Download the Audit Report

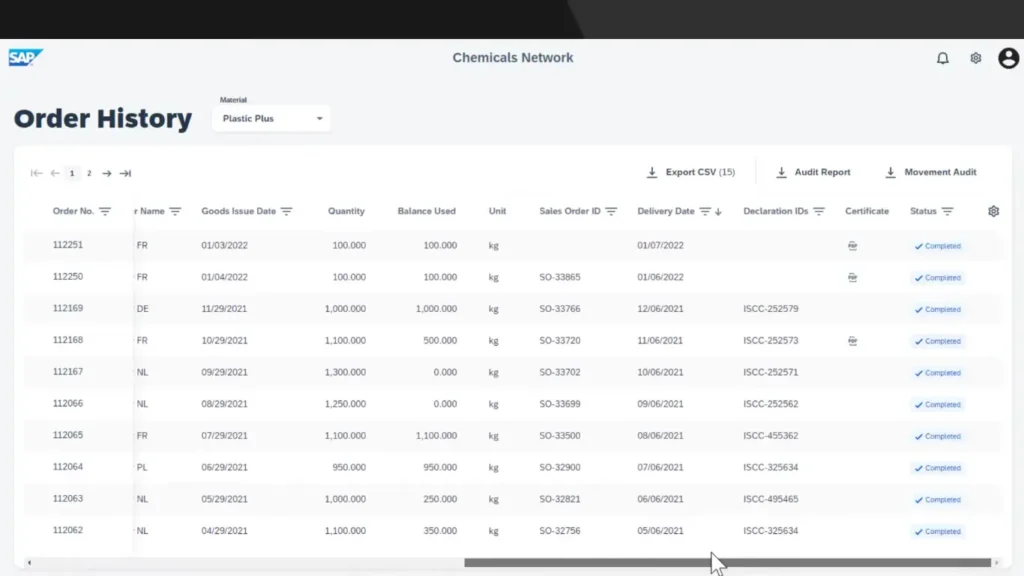point(813,172)
